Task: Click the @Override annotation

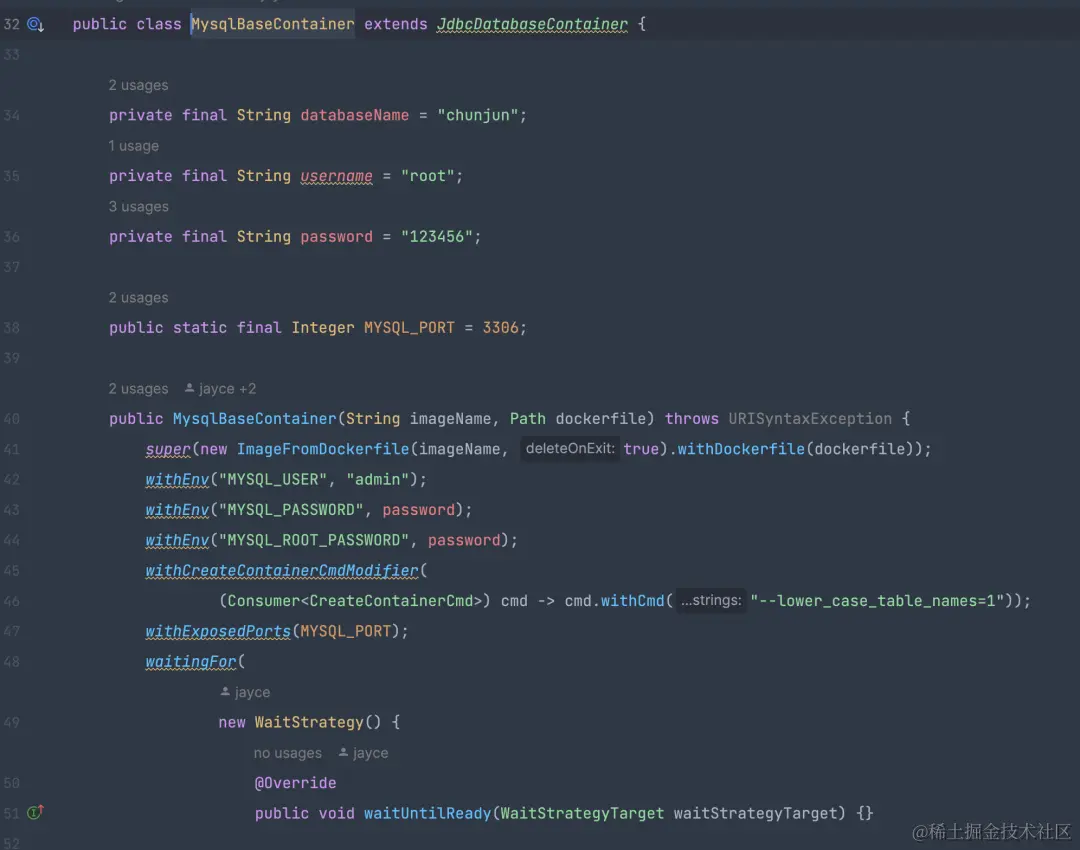Action: 295,783
